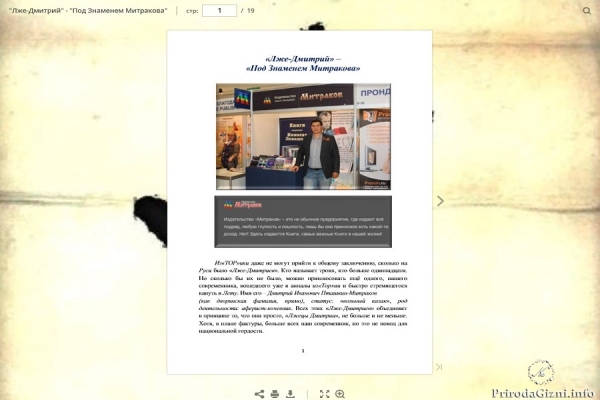Jump to the last page icon

pyautogui.click(x=439, y=367)
